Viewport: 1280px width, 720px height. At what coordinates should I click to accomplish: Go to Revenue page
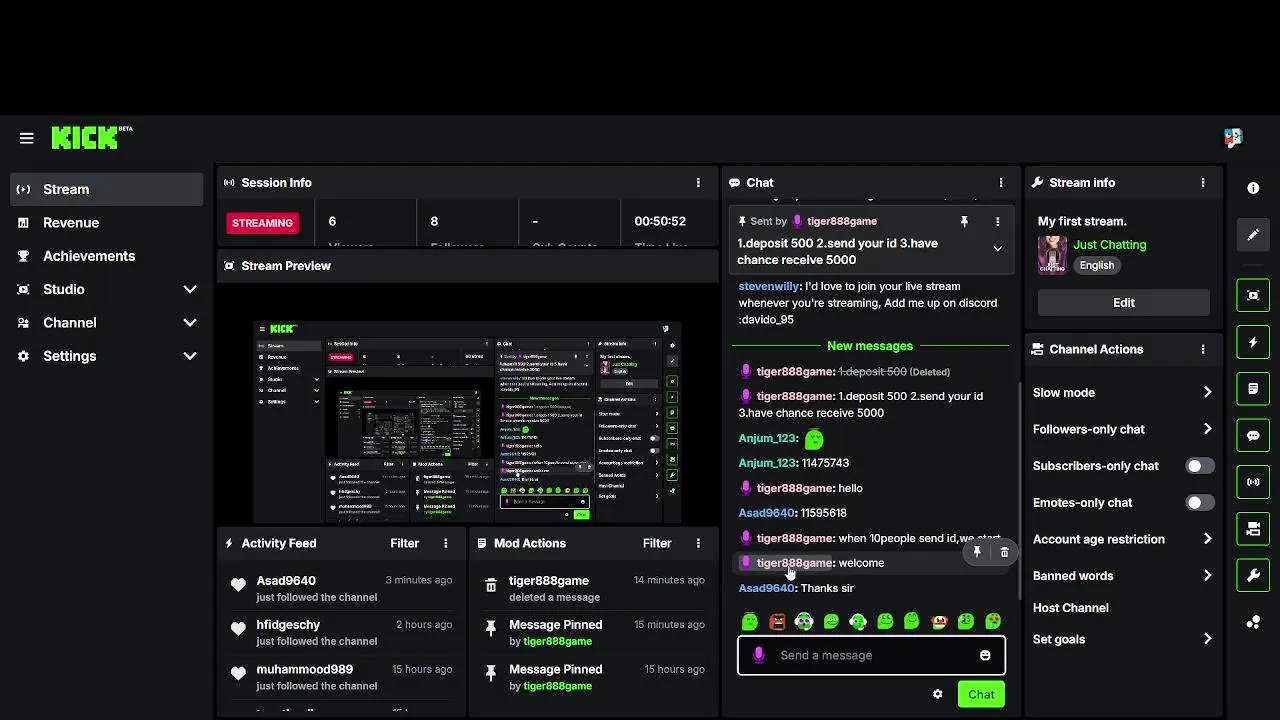107,223
